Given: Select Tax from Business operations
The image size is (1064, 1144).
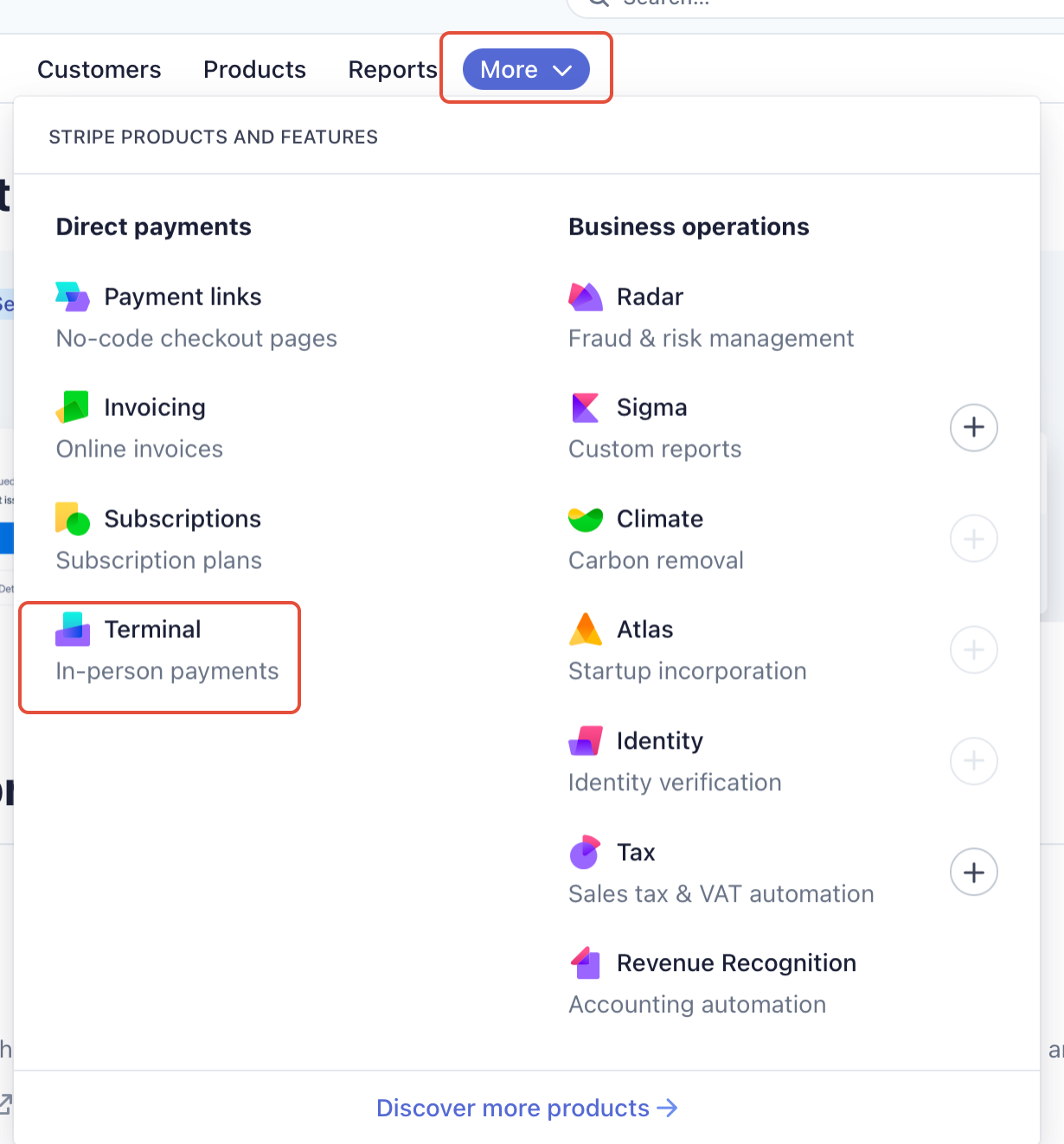Looking at the screenshot, I should 636,852.
